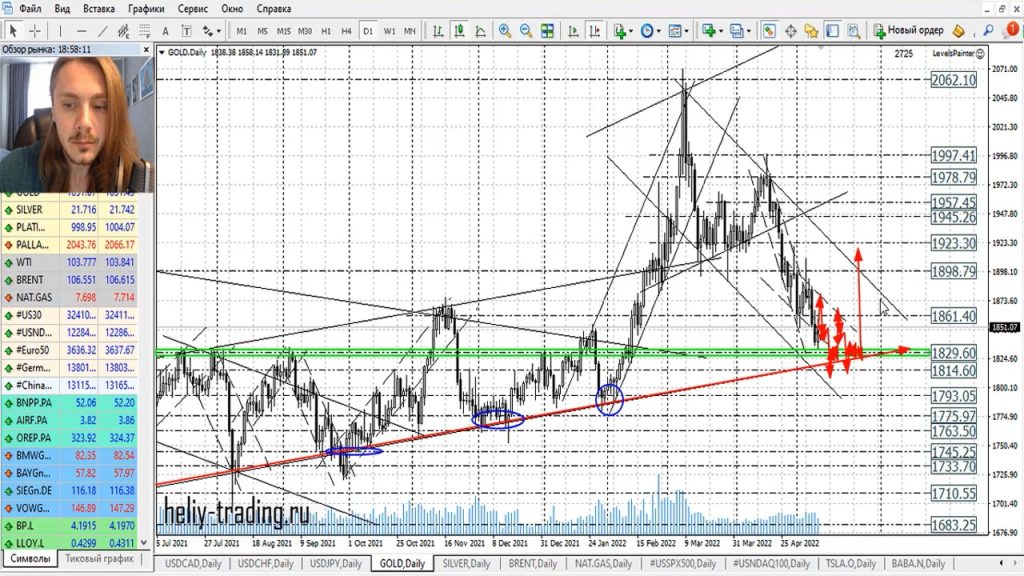Tile chart windows with the grid icon
The image size is (1024, 576).
pos(547,31)
